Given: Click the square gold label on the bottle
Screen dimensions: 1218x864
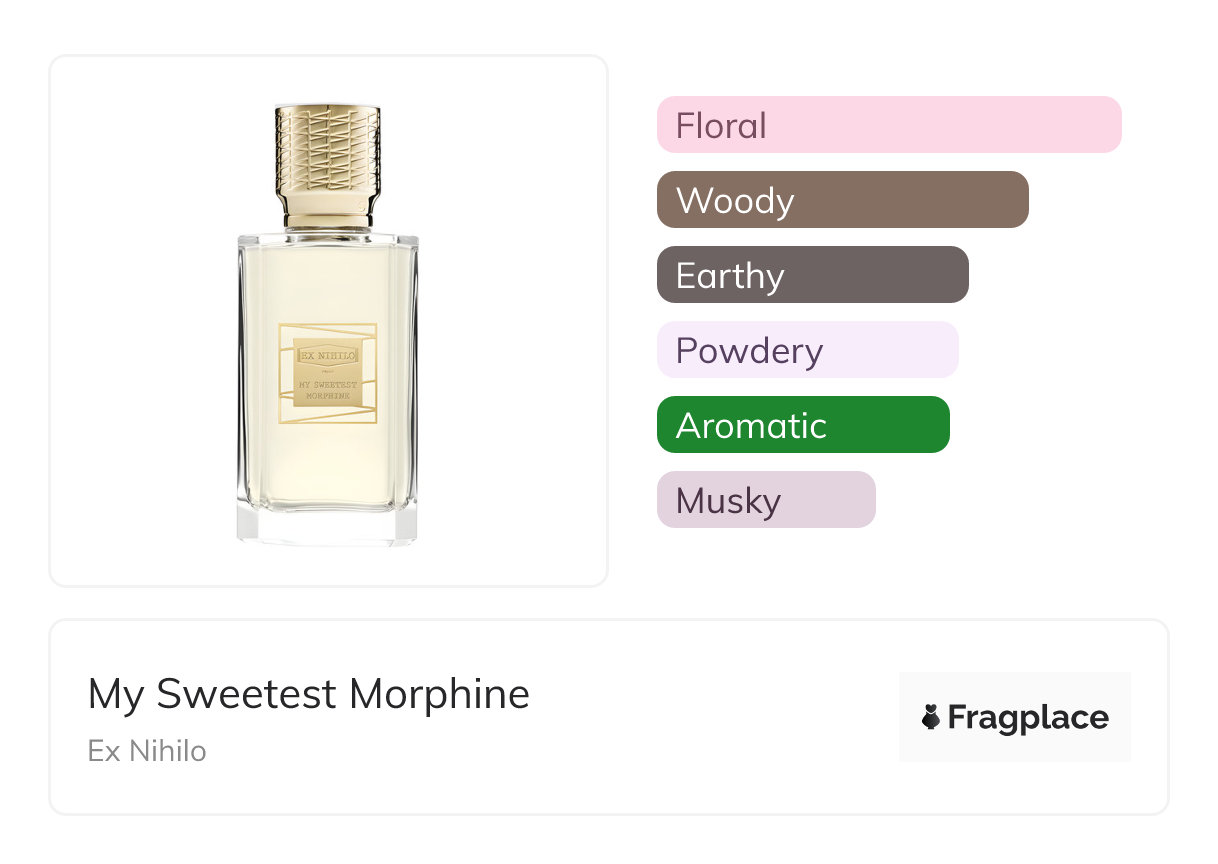Looking at the screenshot, I should [327, 373].
